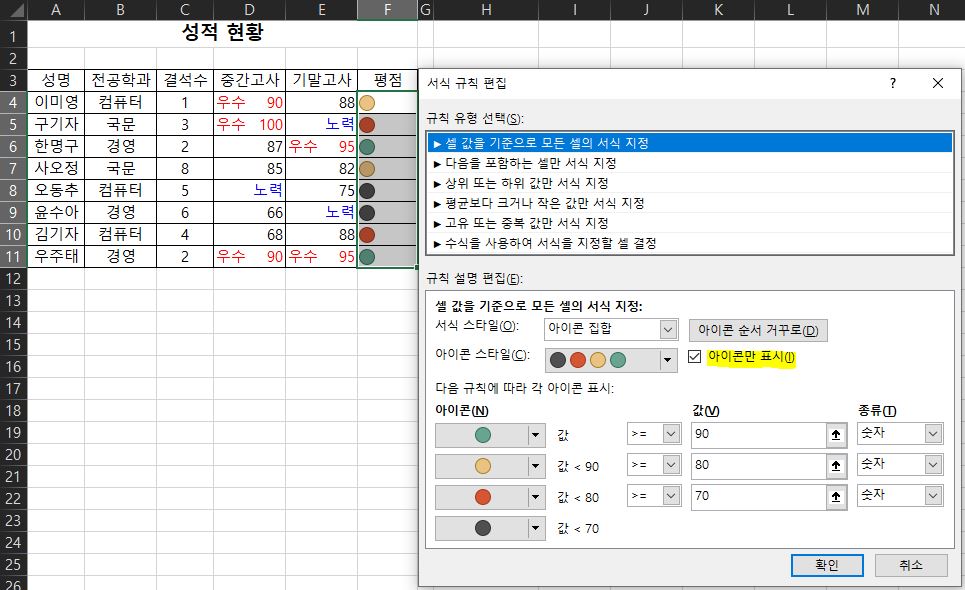Click the range selector icon for value 70
Image resolution: width=965 pixels, height=590 pixels.
[x=836, y=495]
